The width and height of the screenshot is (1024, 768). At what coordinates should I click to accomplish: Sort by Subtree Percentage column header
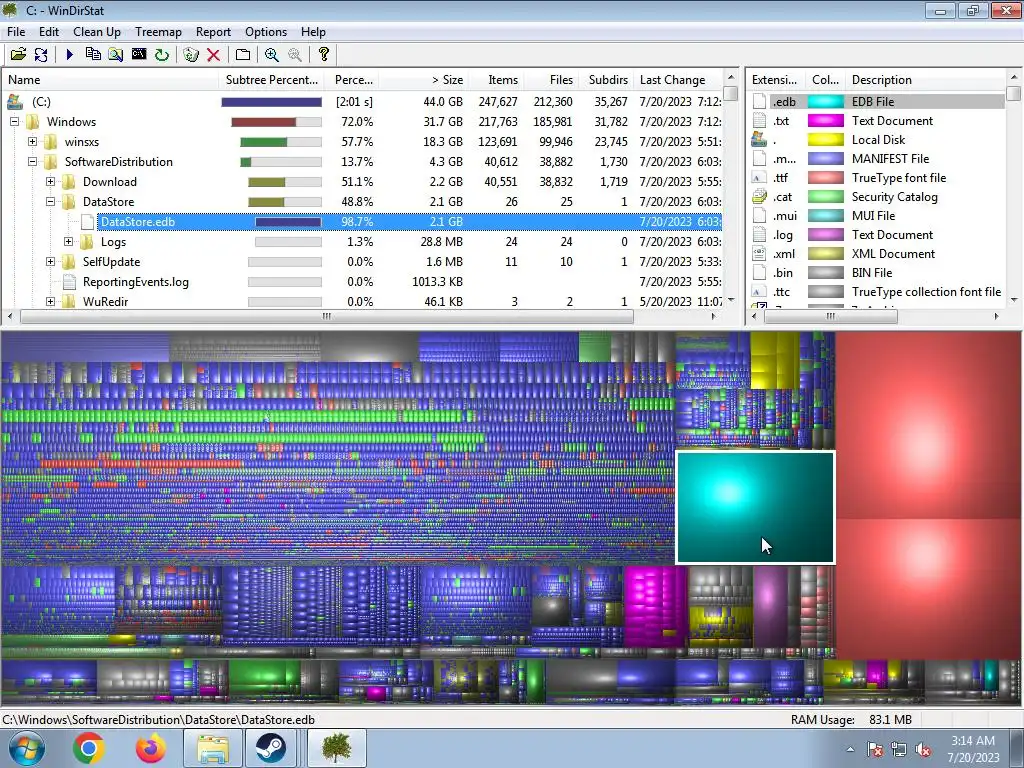[x=274, y=80]
